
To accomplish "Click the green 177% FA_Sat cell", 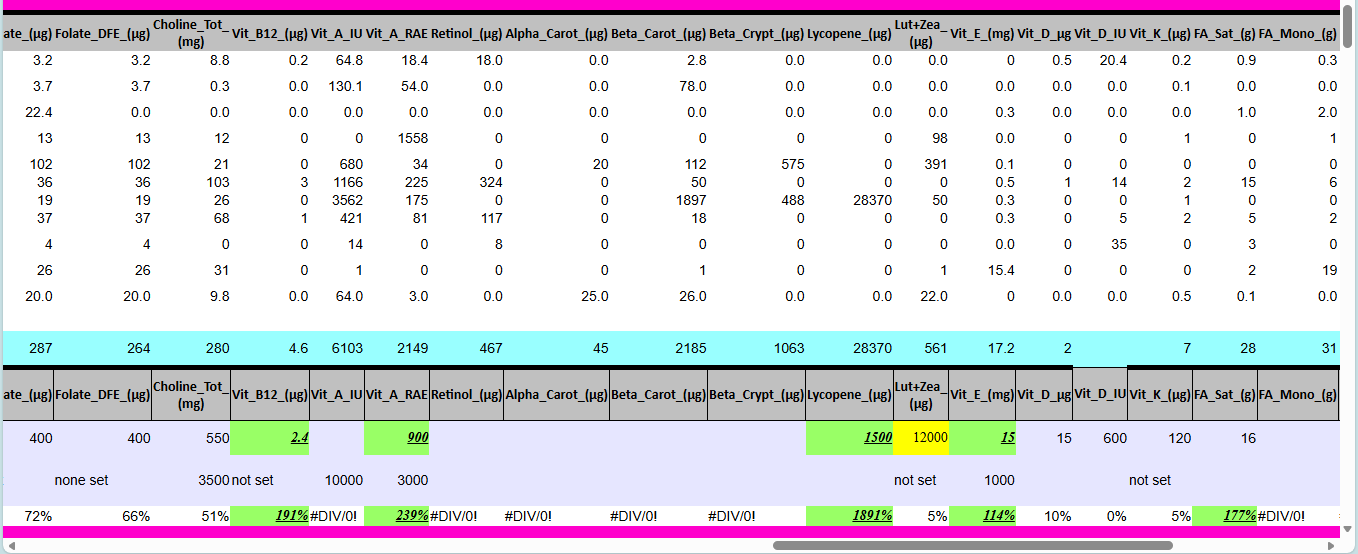I will pyautogui.click(x=1224, y=516).
